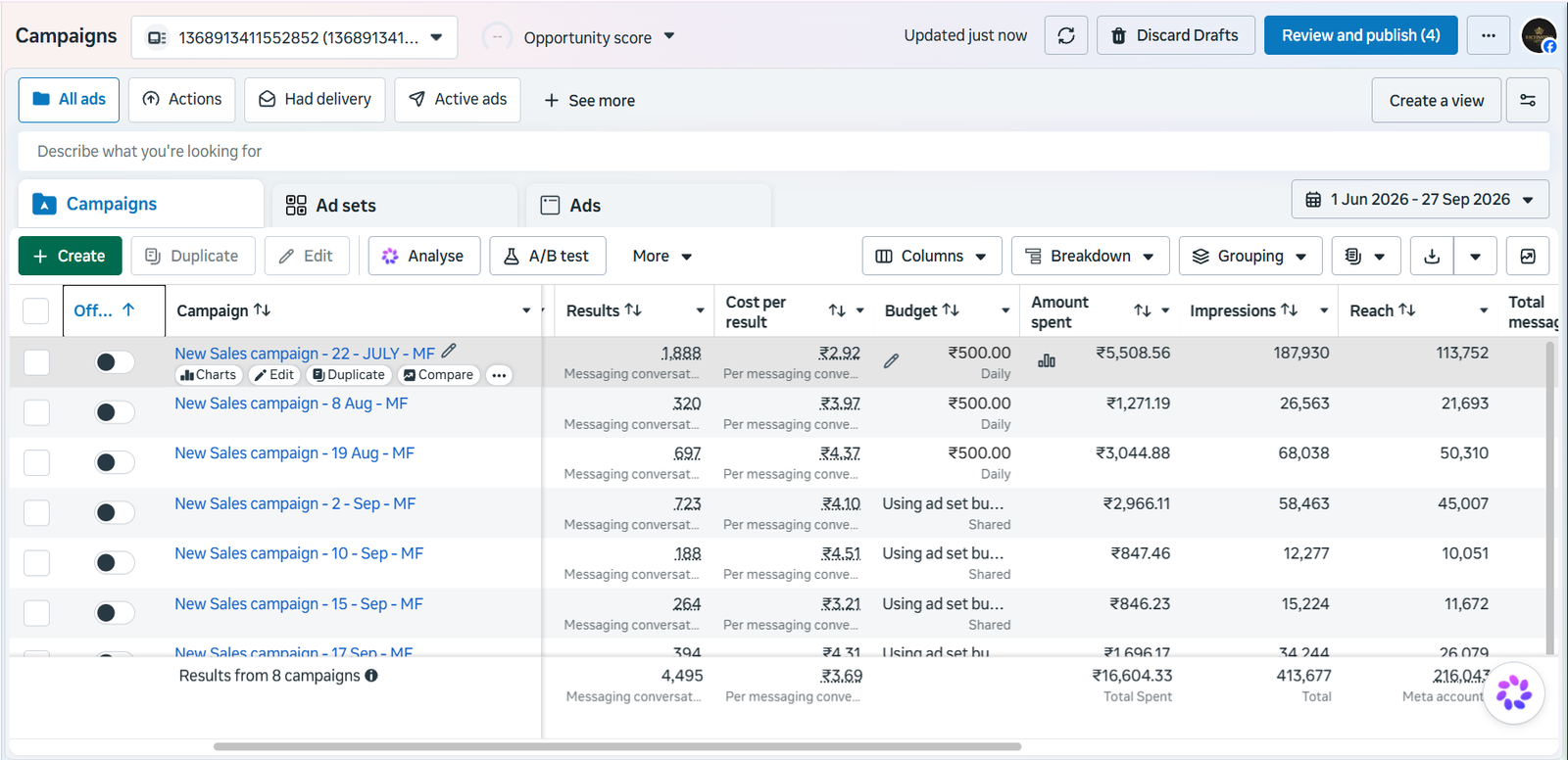
Task: Sort by the Impressions column arrows
Action: 1290,309
